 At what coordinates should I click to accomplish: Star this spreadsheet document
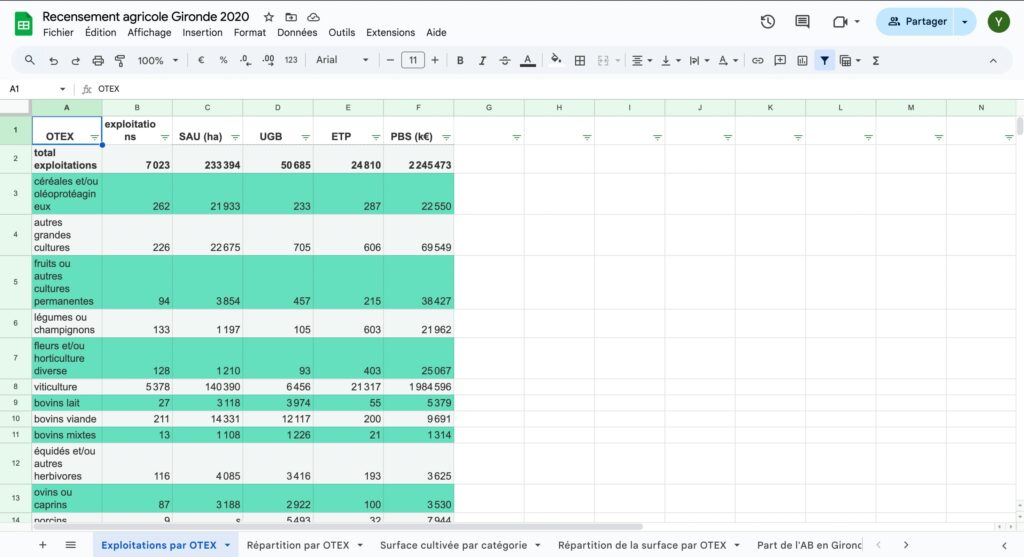coord(269,17)
